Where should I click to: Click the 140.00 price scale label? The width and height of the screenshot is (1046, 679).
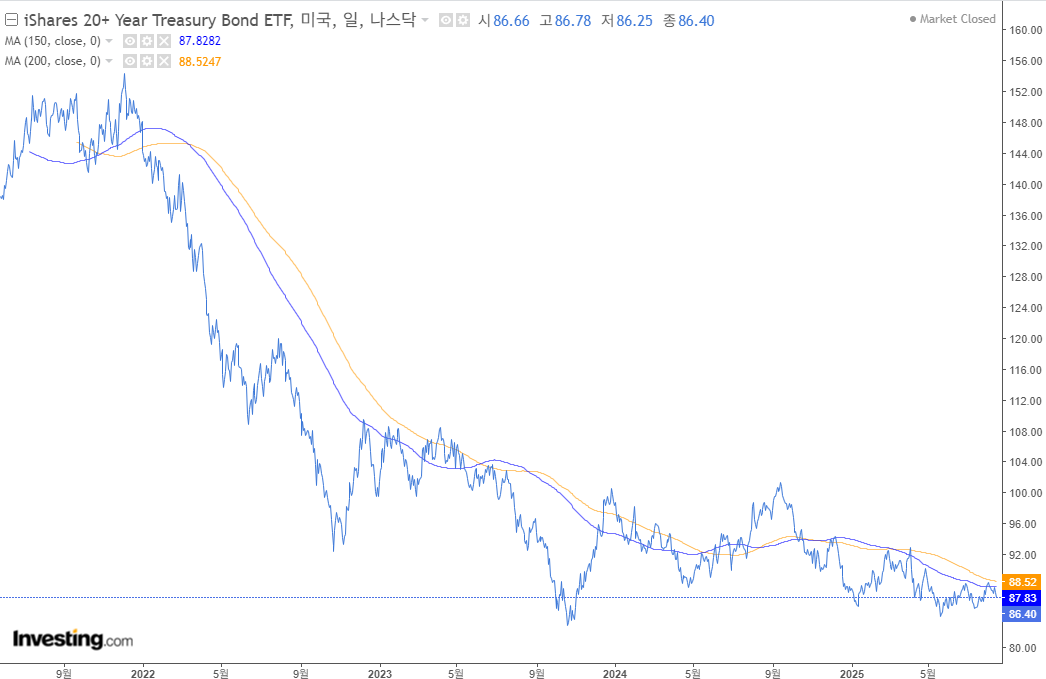(1025, 185)
